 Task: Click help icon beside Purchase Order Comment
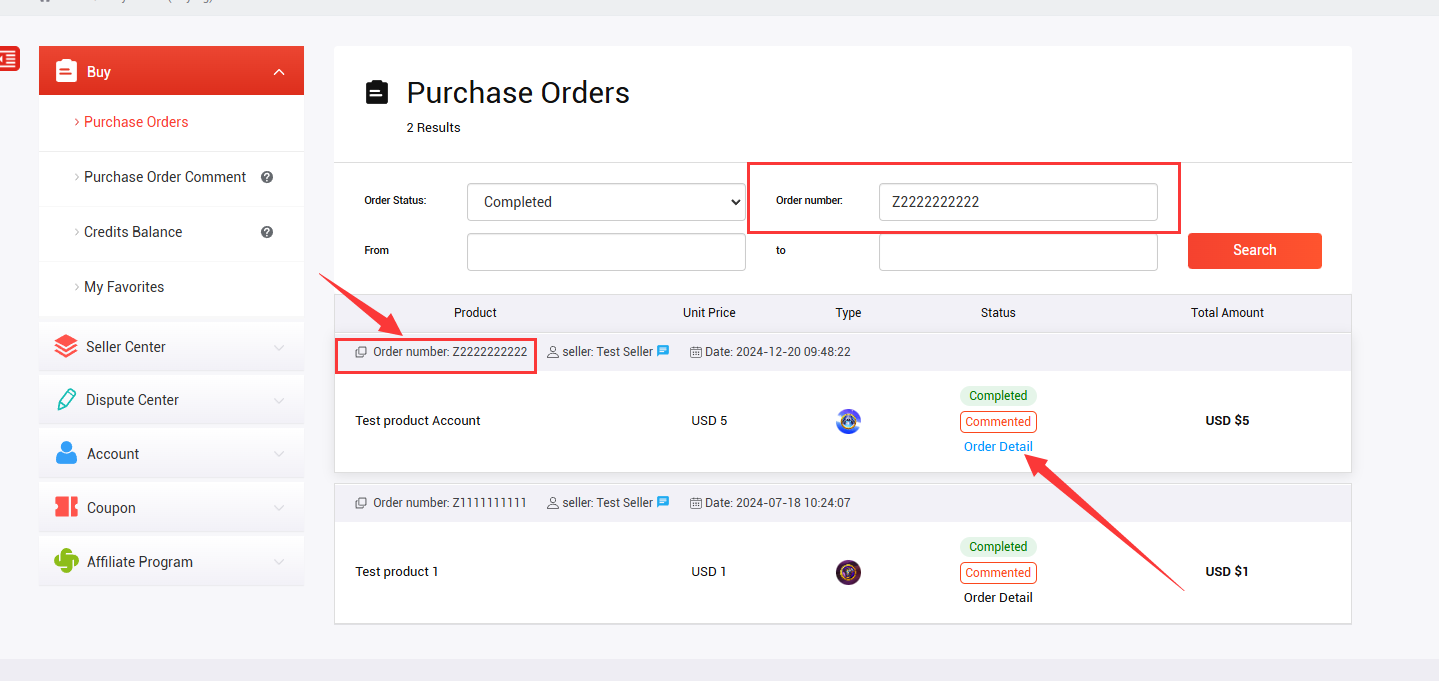click(267, 177)
